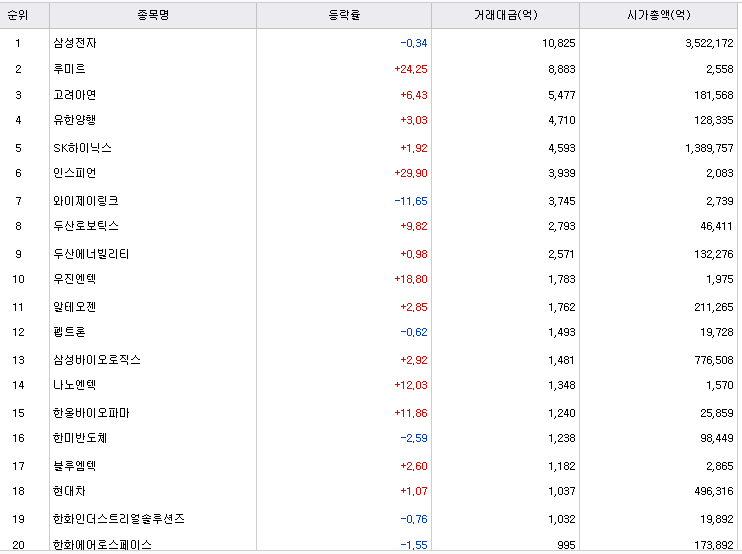
Task: Select stock name 블루엠텍
Action: pyautogui.click(x=75, y=466)
